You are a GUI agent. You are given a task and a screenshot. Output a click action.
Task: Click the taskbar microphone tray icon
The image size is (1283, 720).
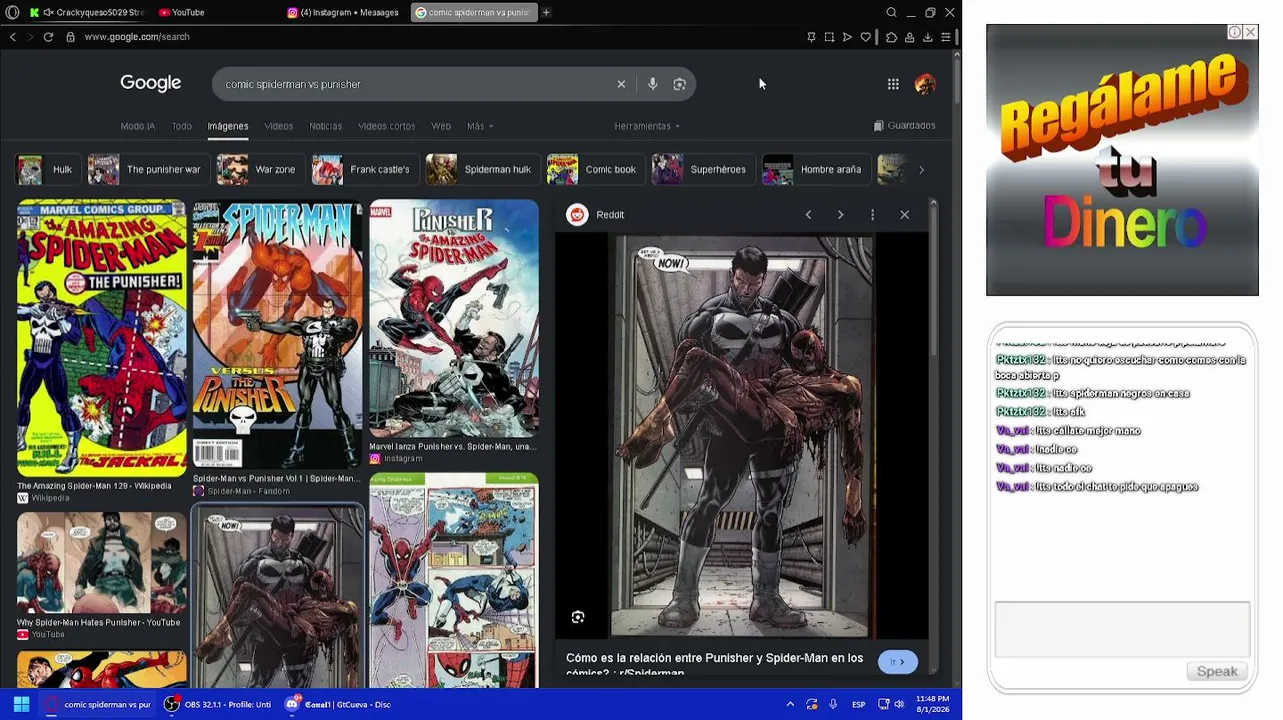(x=833, y=704)
